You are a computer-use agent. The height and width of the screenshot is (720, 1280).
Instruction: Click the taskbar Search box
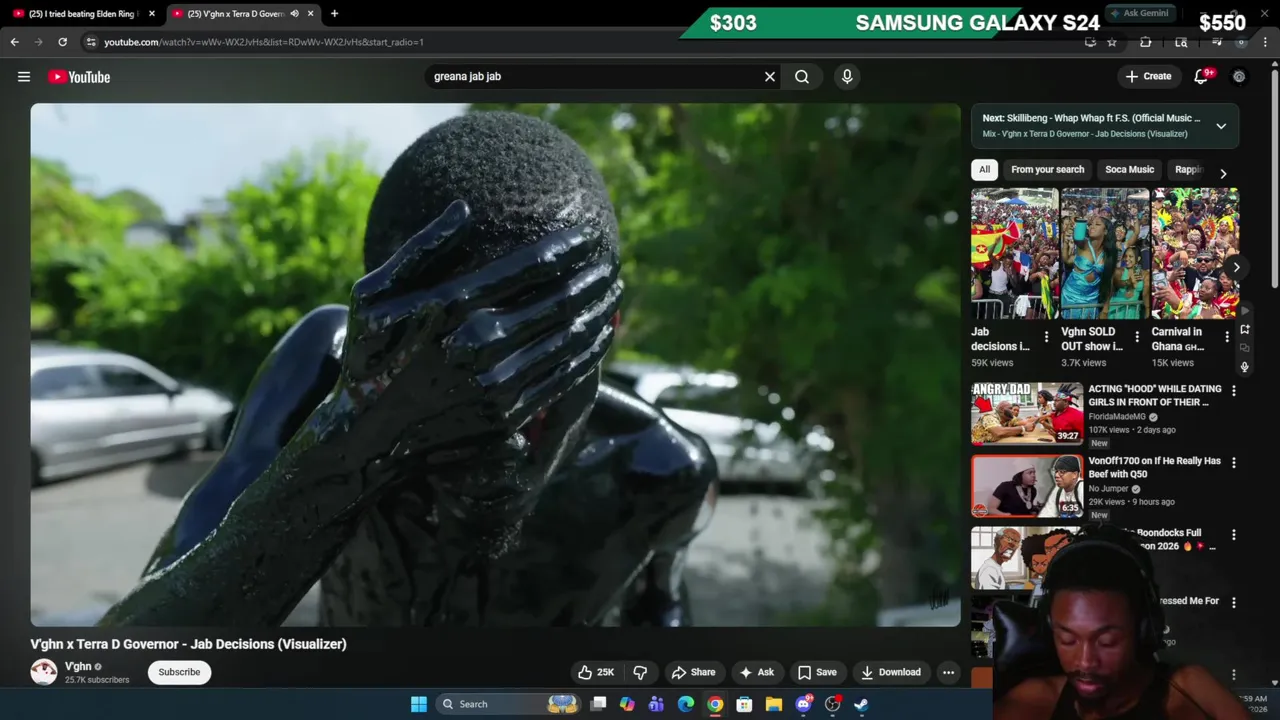click(x=510, y=704)
